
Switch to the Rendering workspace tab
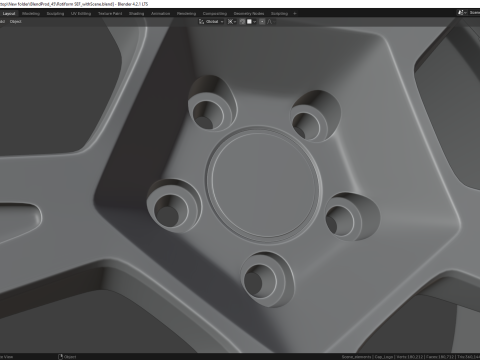tap(186, 14)
